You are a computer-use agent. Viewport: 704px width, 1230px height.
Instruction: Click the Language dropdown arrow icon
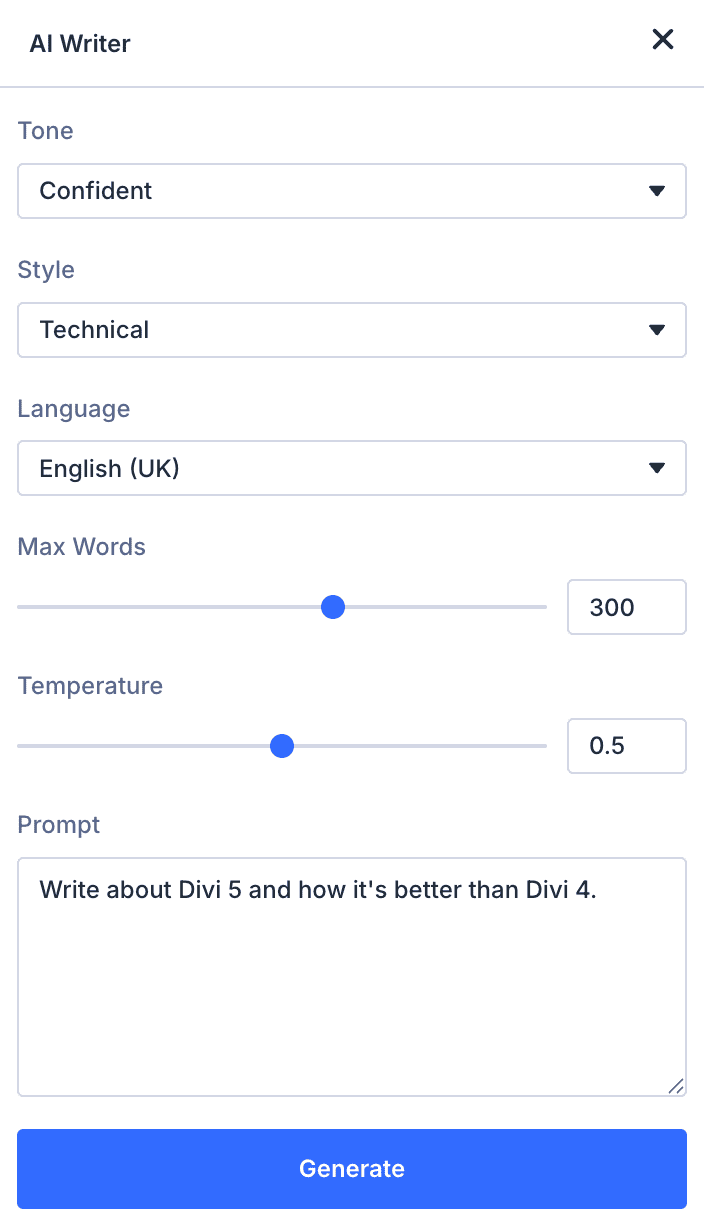[x=657, y=468]
